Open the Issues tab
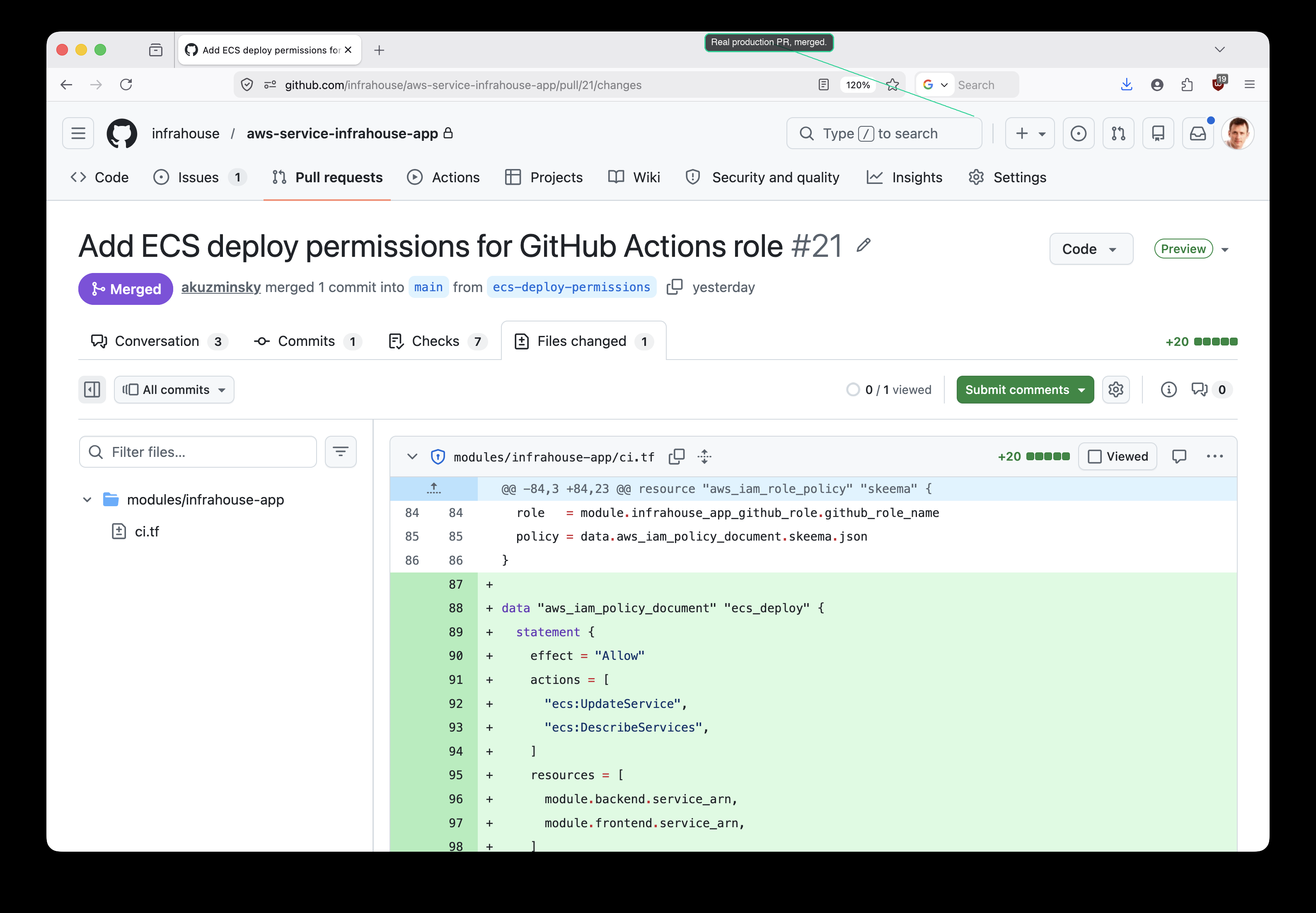Image resolution: width=1316 pixels, height=913 pixels. [x=199, y=177]
